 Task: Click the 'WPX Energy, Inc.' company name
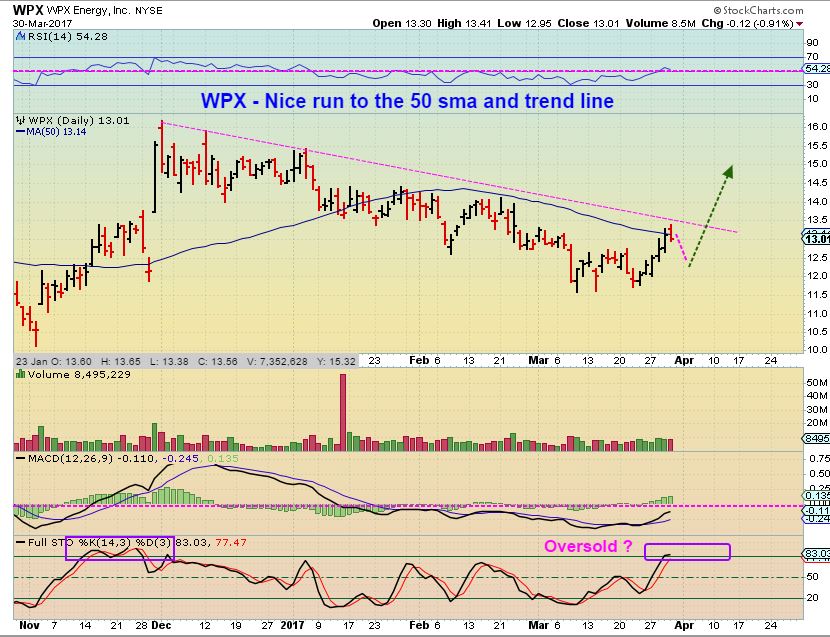88,10
